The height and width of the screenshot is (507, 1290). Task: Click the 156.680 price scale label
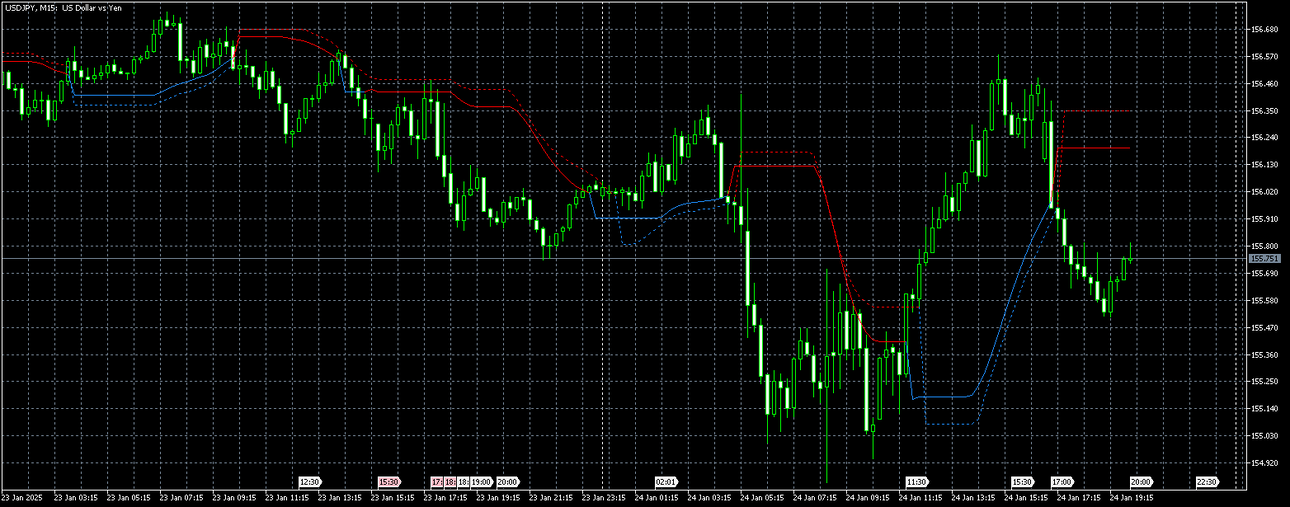[1266, 29]
